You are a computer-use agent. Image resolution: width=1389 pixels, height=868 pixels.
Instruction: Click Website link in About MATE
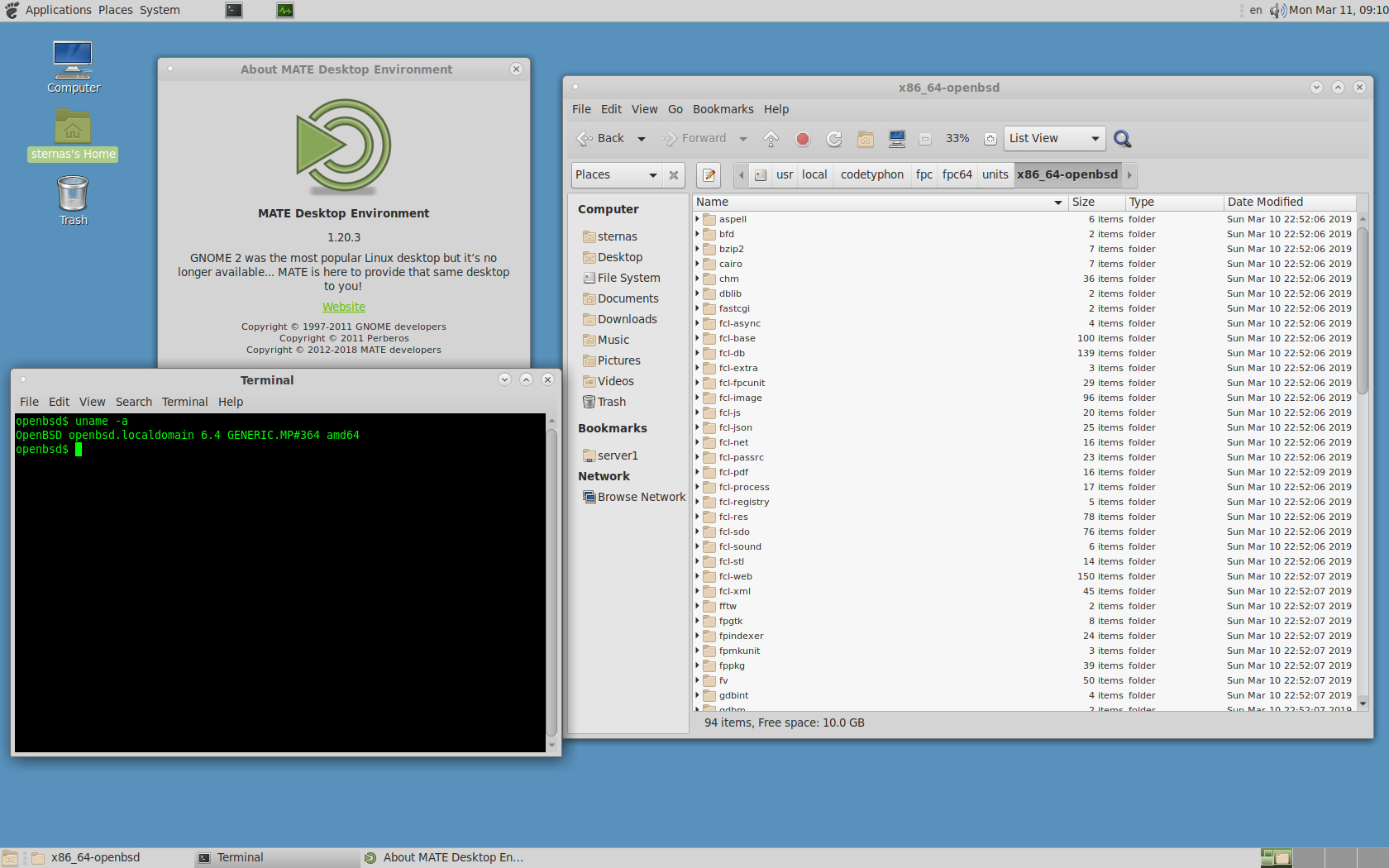pyautogui.click(x=344, y=307)
